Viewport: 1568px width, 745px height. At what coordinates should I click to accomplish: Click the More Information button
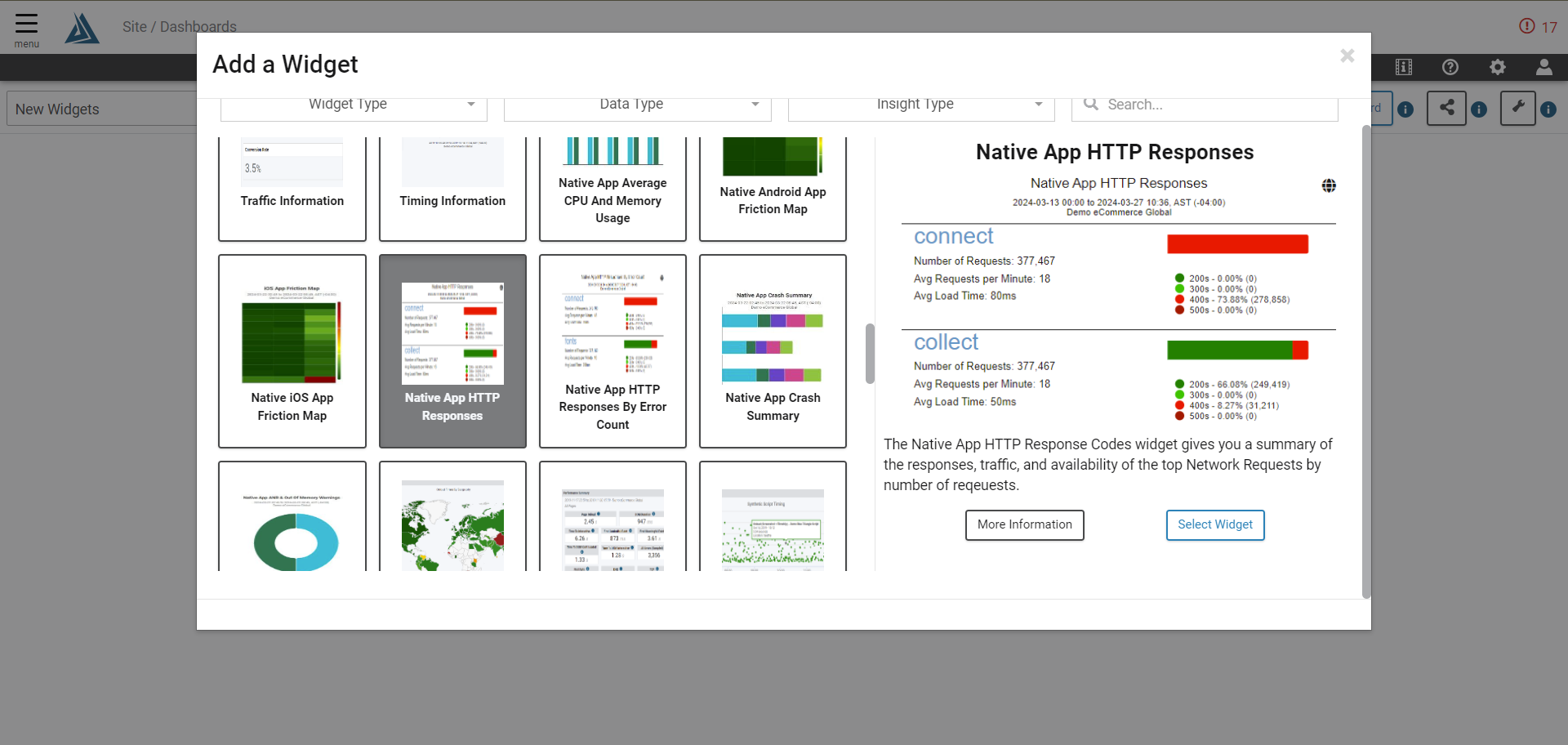[1024, 524]
